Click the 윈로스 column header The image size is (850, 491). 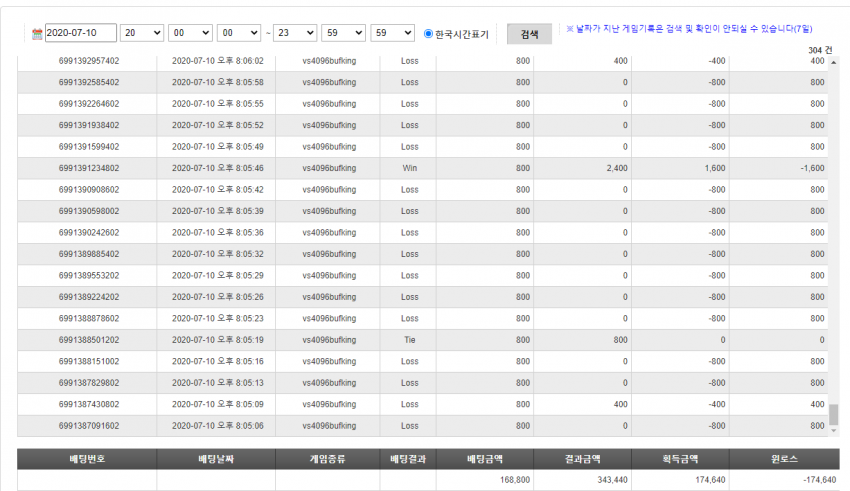pos(784,459)
